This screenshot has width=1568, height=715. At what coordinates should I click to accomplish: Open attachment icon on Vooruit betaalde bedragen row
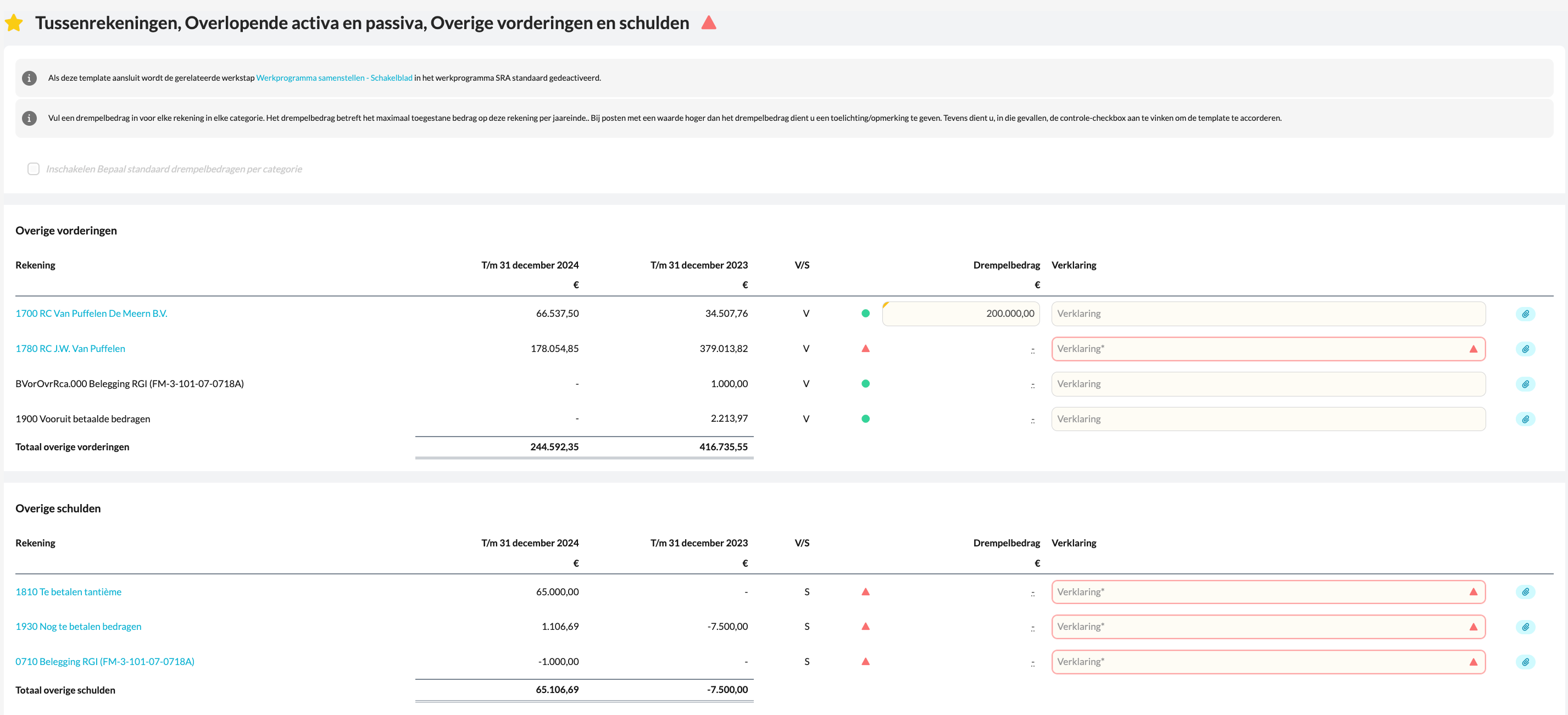(x=1525, y=419)
